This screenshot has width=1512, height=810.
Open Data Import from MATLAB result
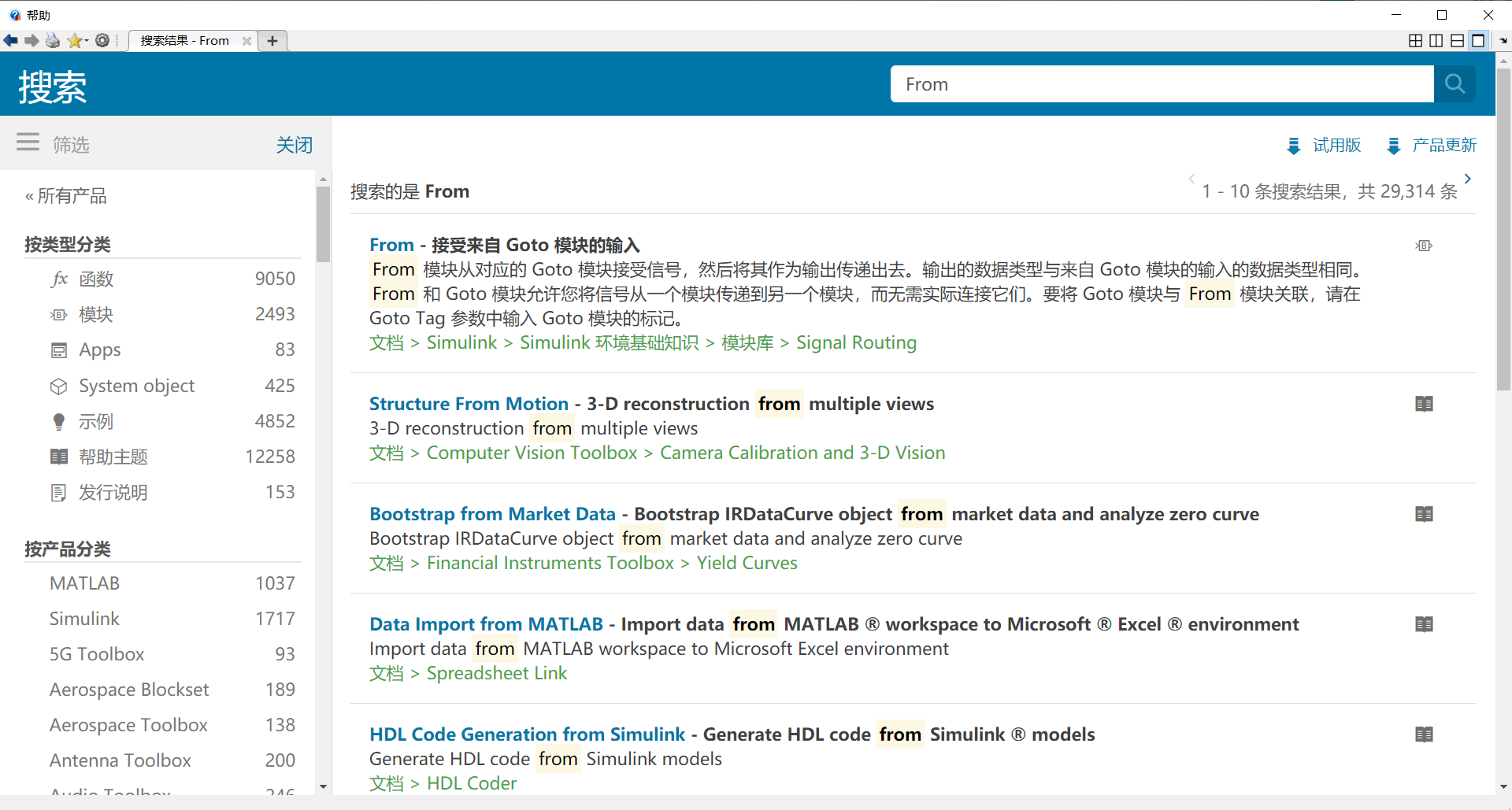[486, 624]
